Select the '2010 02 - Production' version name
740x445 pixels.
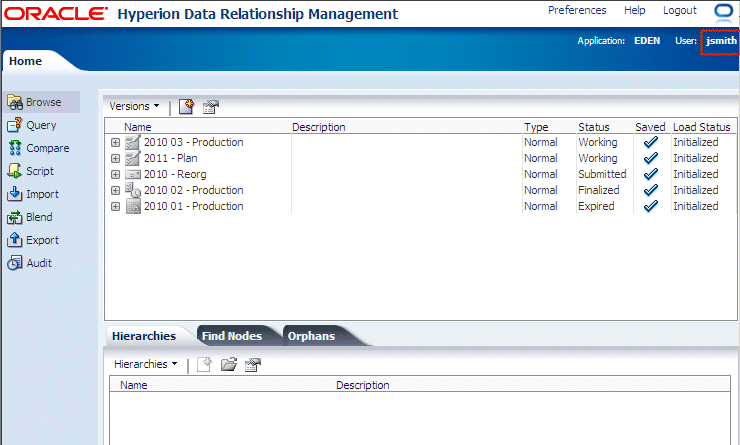[x=193, y=190]
